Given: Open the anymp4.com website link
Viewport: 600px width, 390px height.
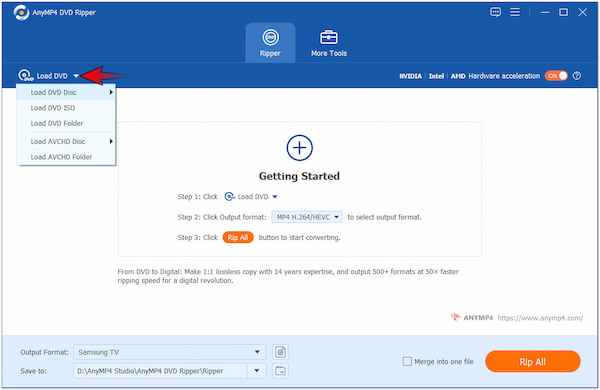Looking at the screenshot, I should click(x=540, y=318).
